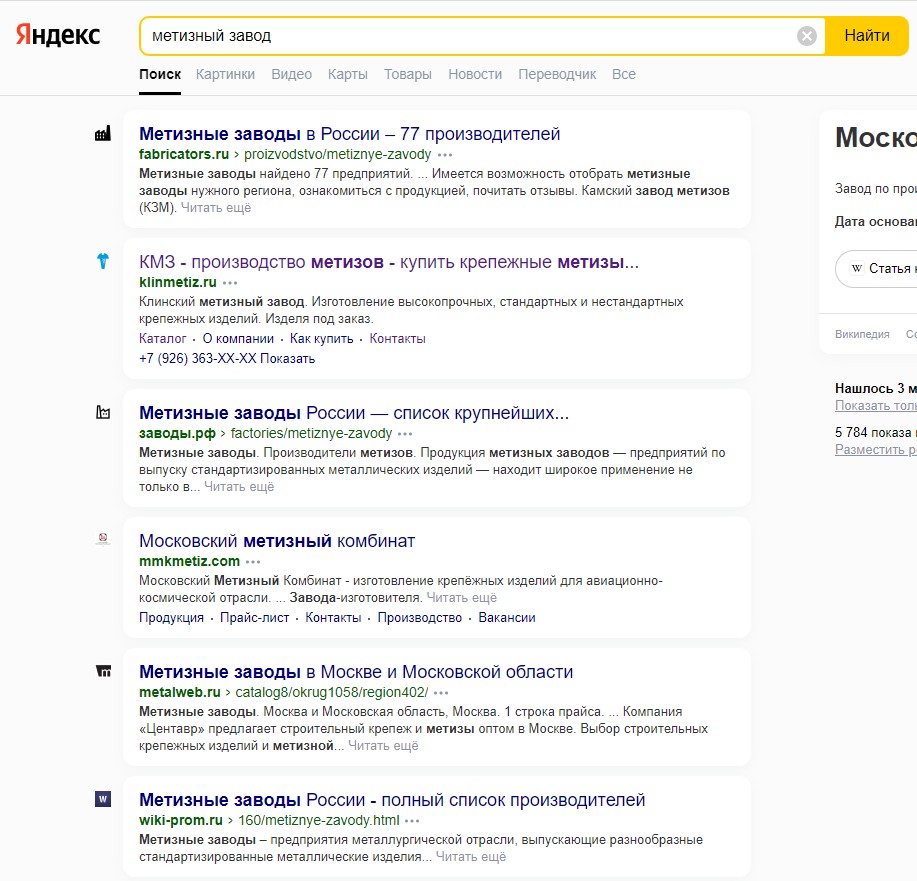Screen dimensions: 917x881
Task: Open 'О компании' sitelink
Action: tap(238, 339)
